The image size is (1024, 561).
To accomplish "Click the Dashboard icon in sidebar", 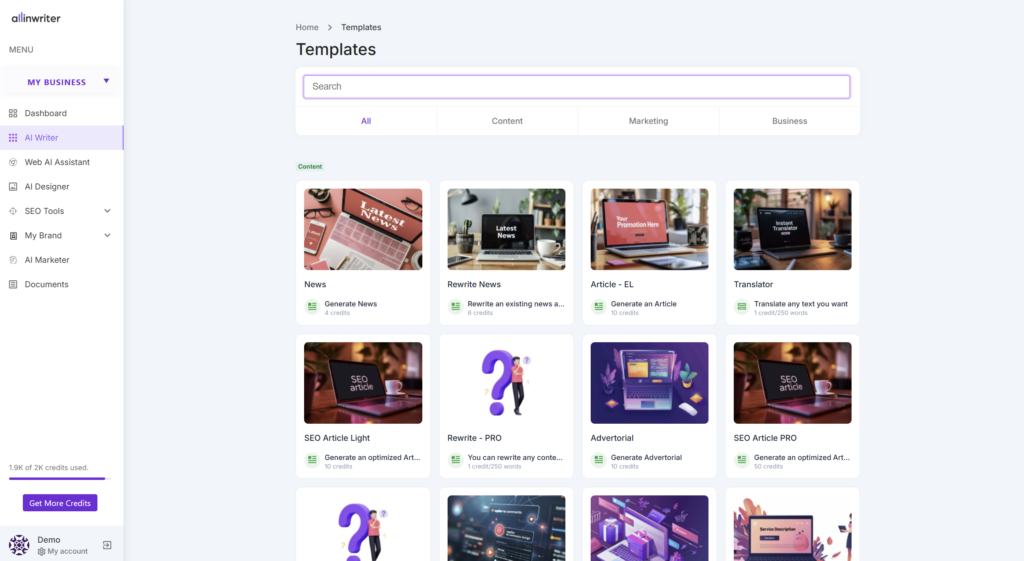I will tap(13, 113).
